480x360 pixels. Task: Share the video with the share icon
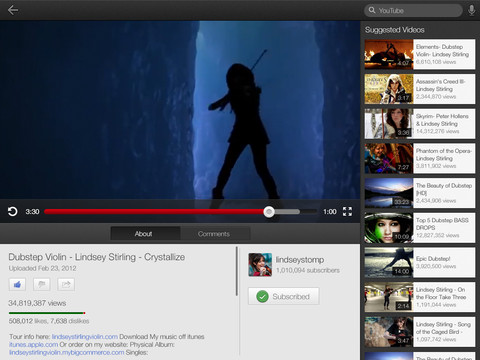point(66,284)
